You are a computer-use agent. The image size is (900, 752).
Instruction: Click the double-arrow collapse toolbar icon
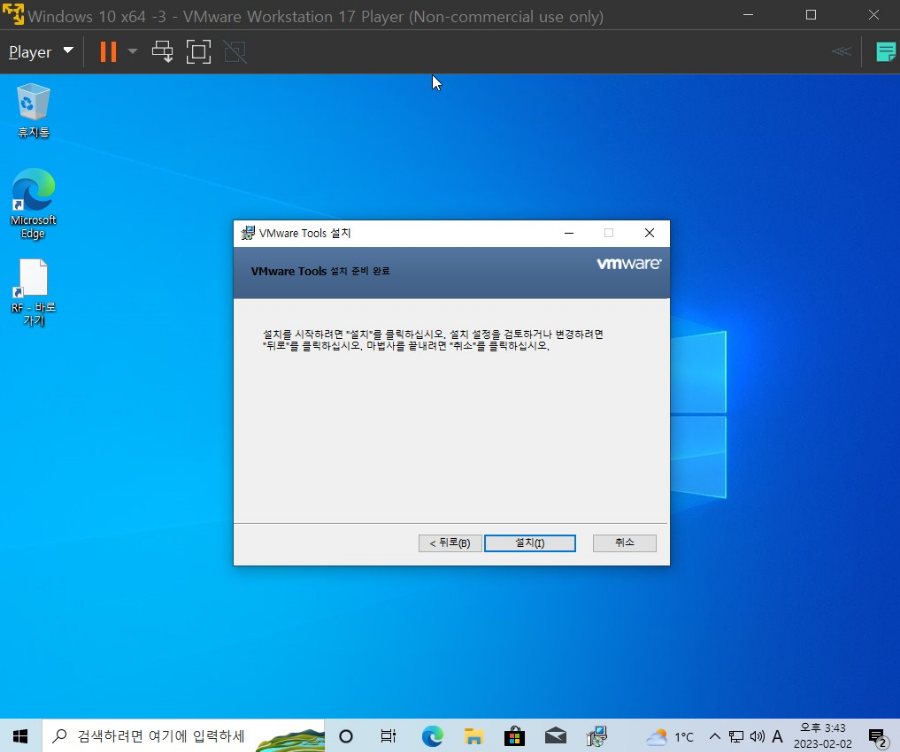[x=841, y=52]
